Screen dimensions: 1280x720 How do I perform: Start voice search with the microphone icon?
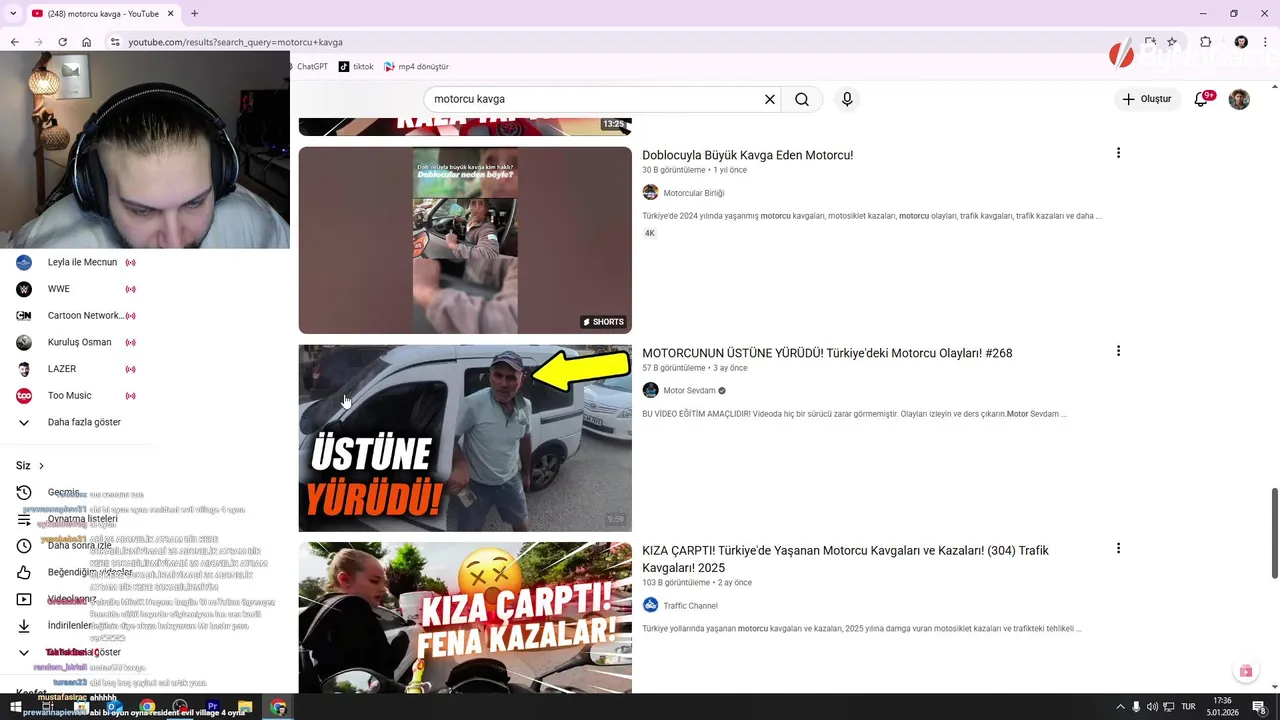847,99
